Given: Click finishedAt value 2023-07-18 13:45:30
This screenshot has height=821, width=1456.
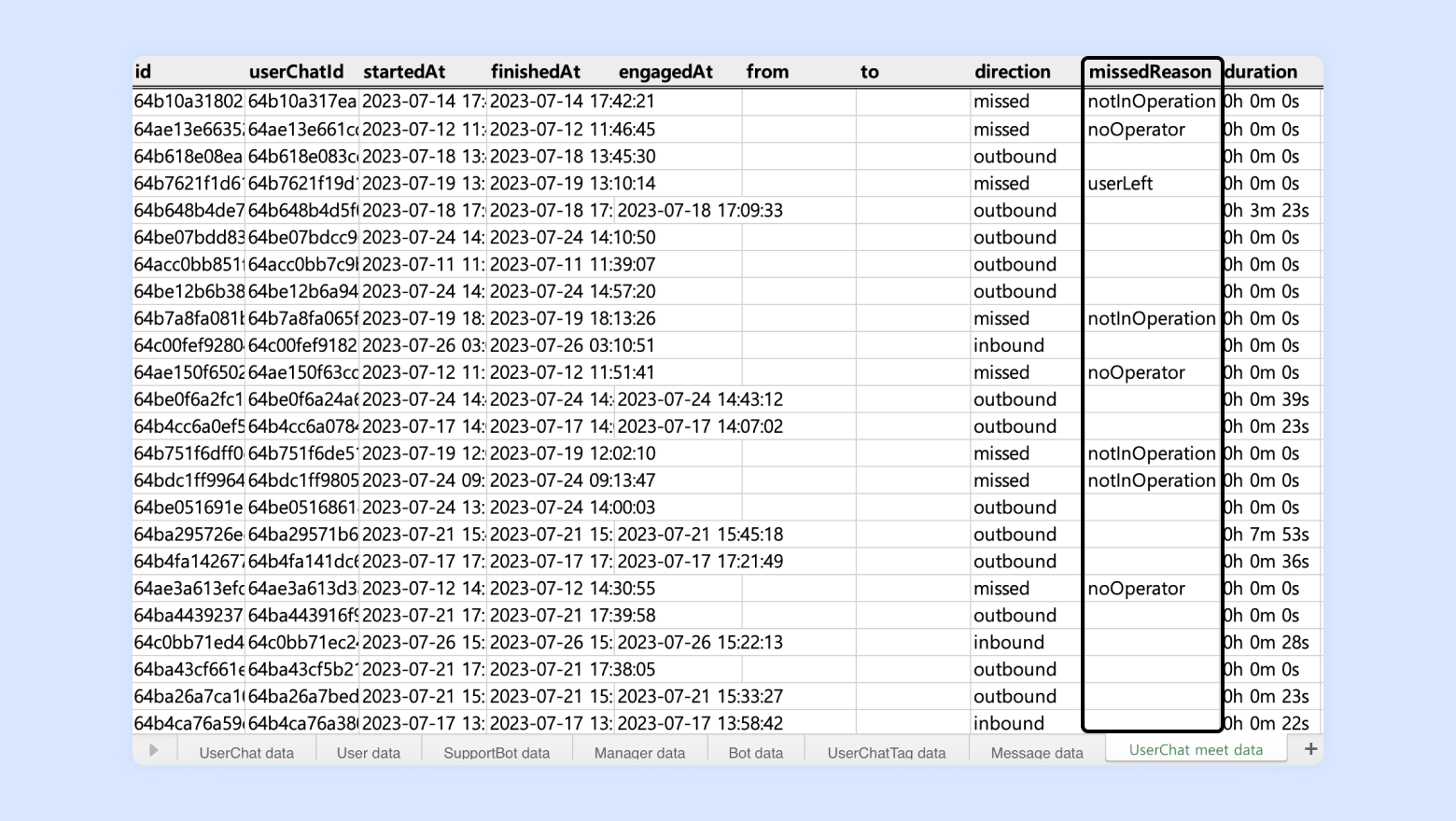Looking at the screenshot, I should (x=572, y=157).
